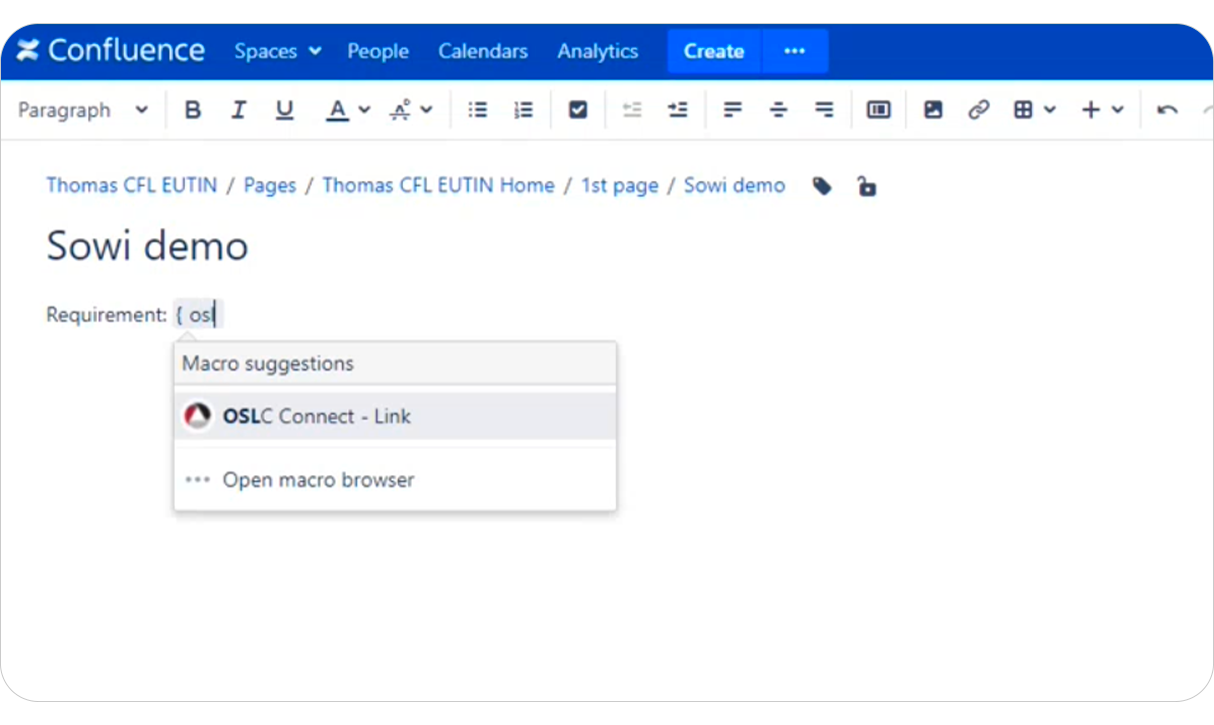1214x725 pixels.
Task: Open the Thomas CFL EUTIN space breadcrumb
Action: click(x=132, y=186)
